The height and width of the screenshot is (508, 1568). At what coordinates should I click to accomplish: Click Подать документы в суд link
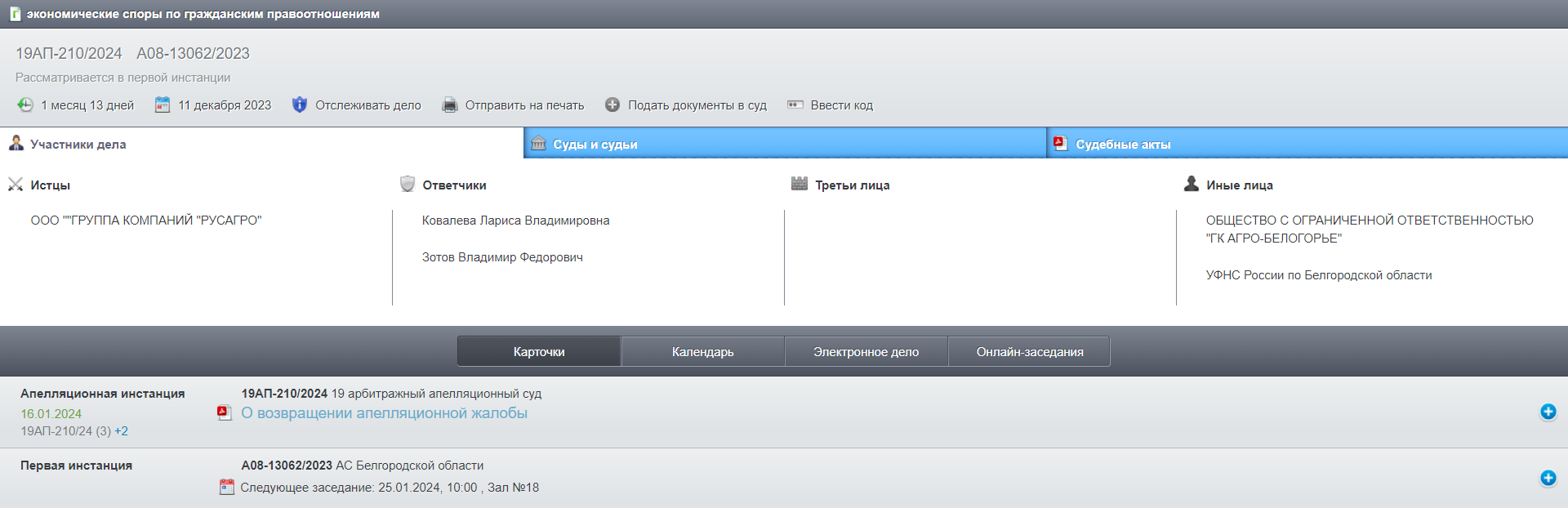click(697, 105)
